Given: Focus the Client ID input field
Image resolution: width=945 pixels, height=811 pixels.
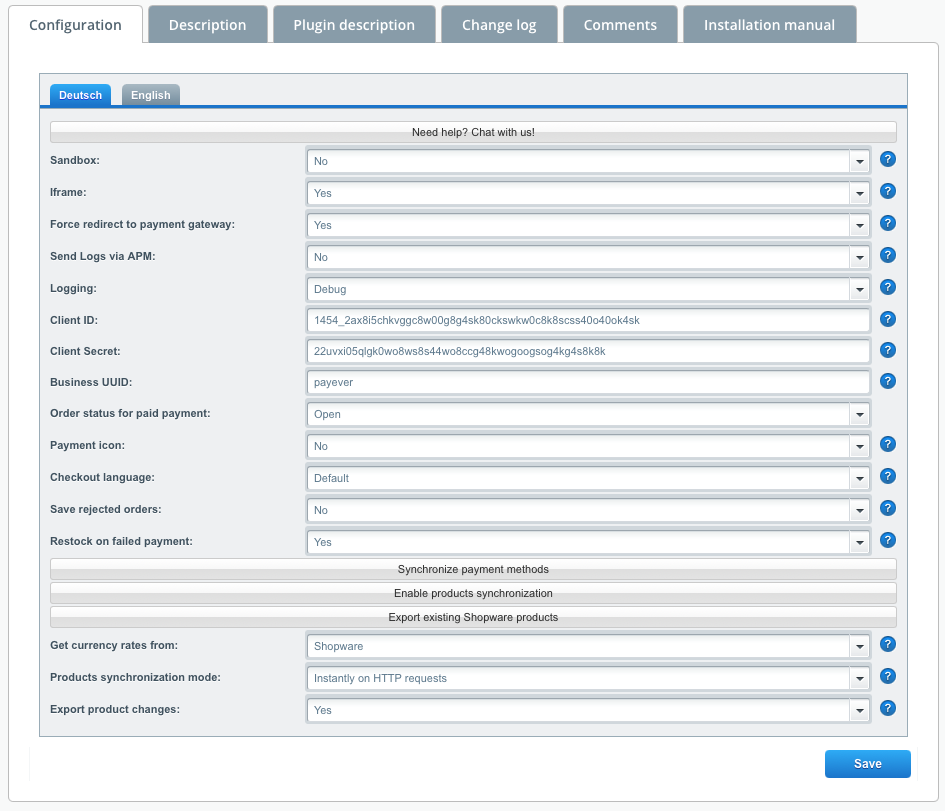Looking at the screenshot, I should 588,320.
